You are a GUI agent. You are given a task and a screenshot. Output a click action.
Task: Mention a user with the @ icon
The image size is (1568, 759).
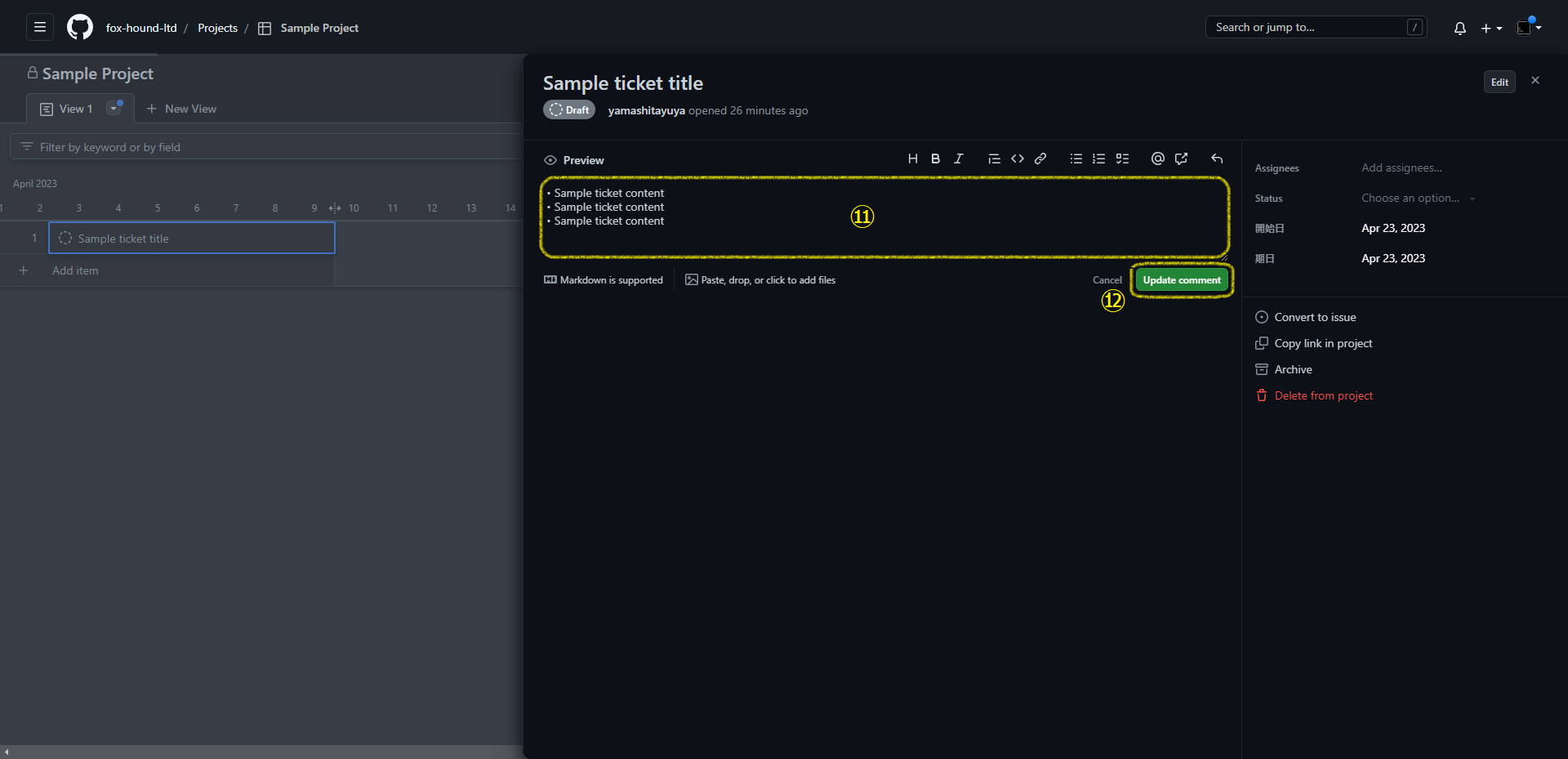pyautogui.click(x=1157, y=159)
